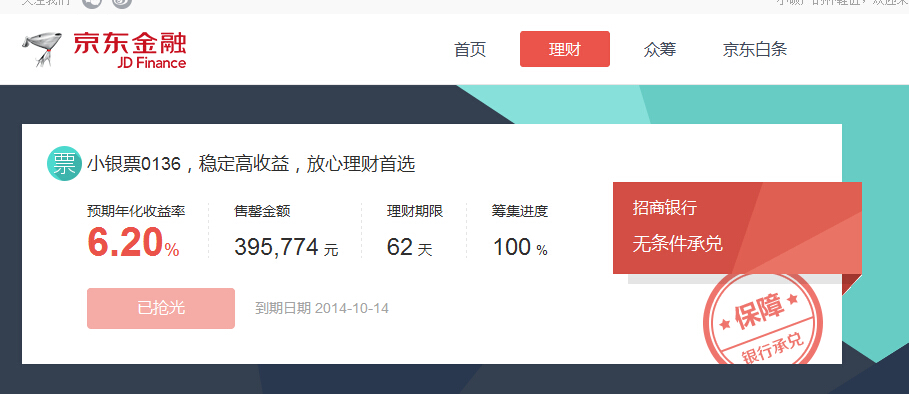Click the 无条件承兑 text in banner
909x394 pixels.
click(678, 244)
